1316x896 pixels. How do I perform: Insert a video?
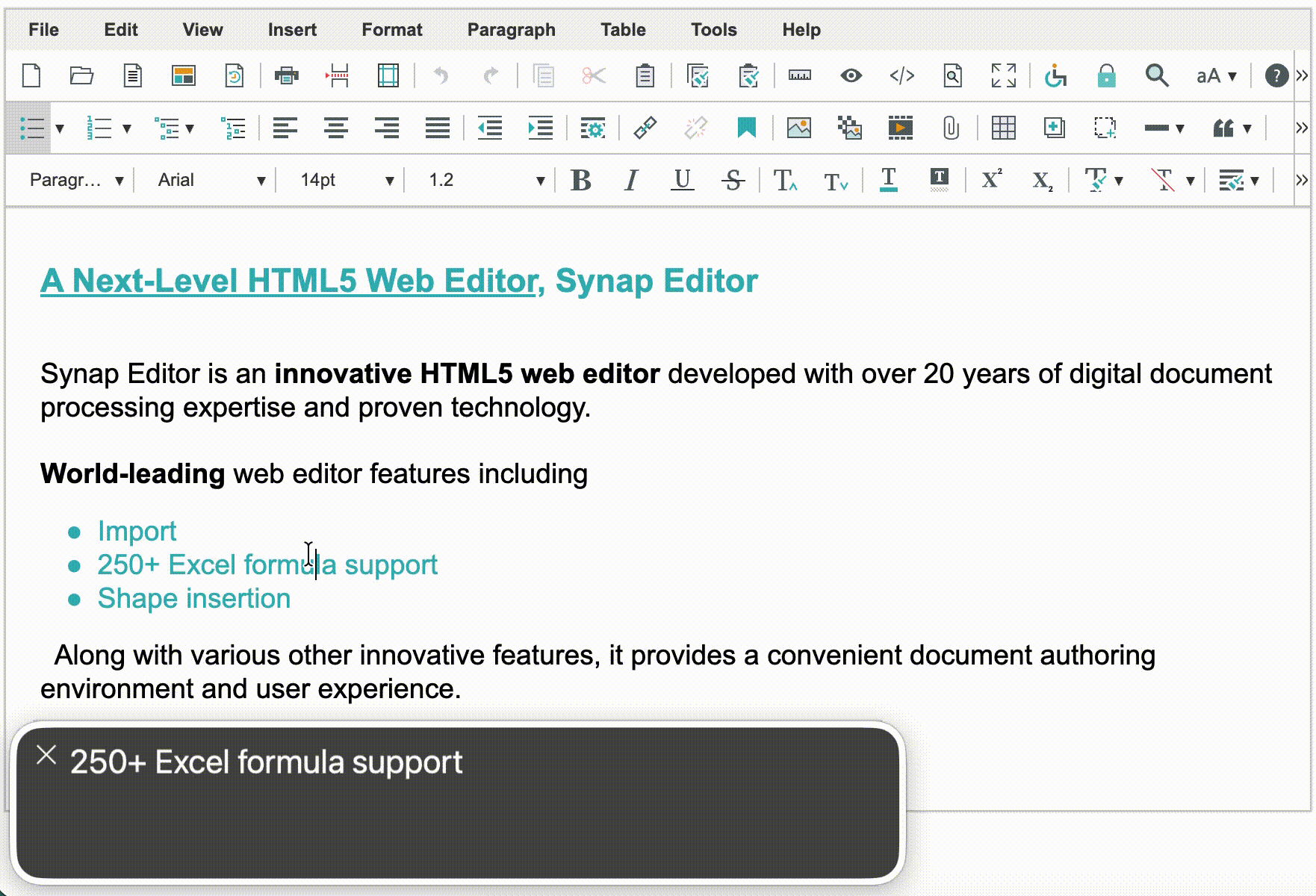click(900, 128)
